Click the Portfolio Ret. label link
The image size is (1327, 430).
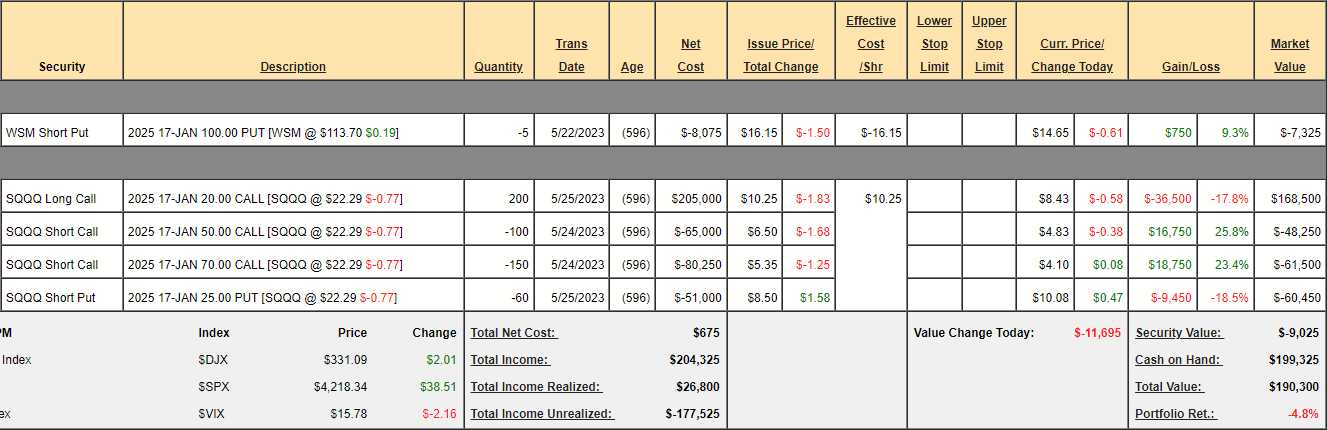tap(1176, 414)
